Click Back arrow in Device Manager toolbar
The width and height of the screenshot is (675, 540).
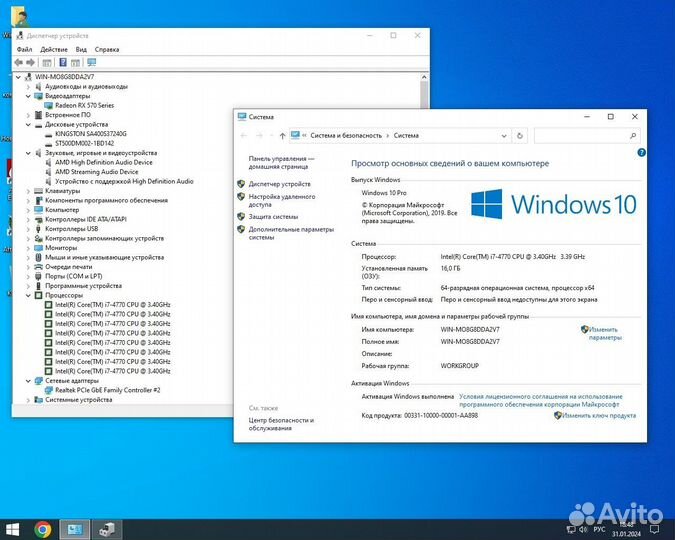point(19,63)
